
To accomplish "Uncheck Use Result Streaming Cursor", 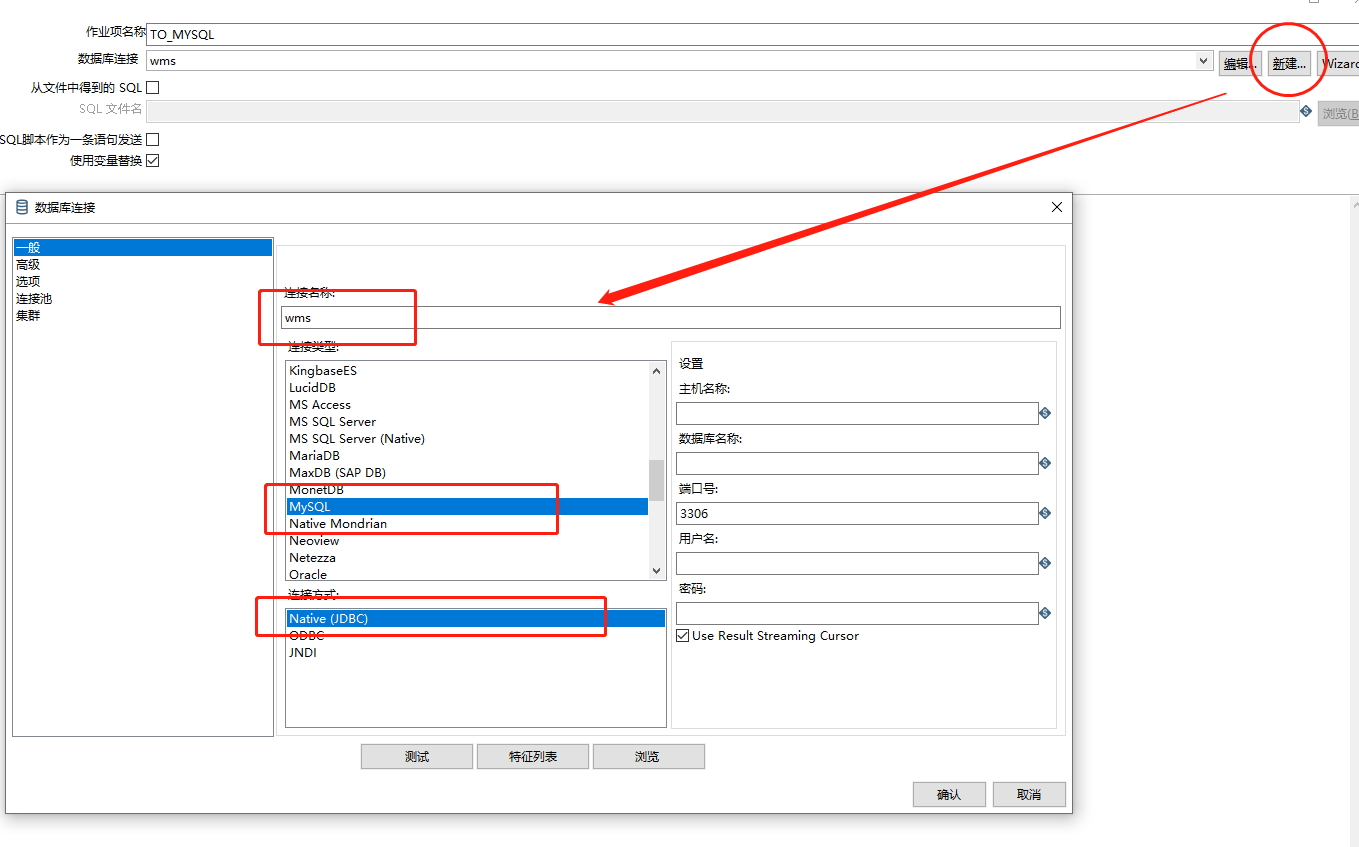I will 682,635.
